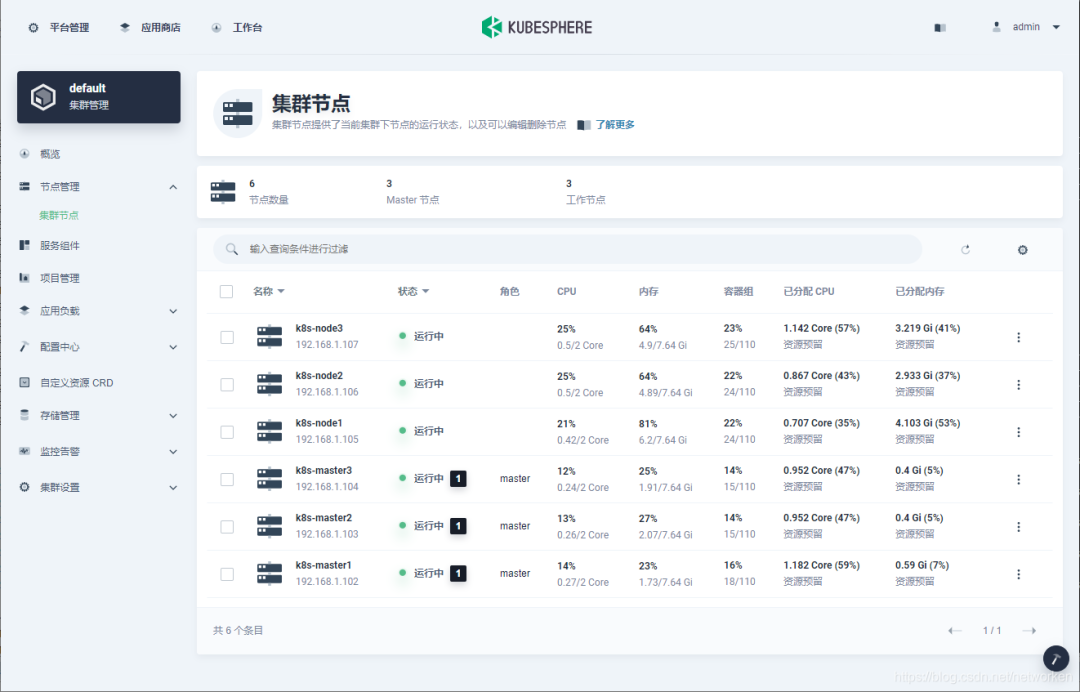
Task: Click the 共 6 个条目 total text
Action: 238,631
